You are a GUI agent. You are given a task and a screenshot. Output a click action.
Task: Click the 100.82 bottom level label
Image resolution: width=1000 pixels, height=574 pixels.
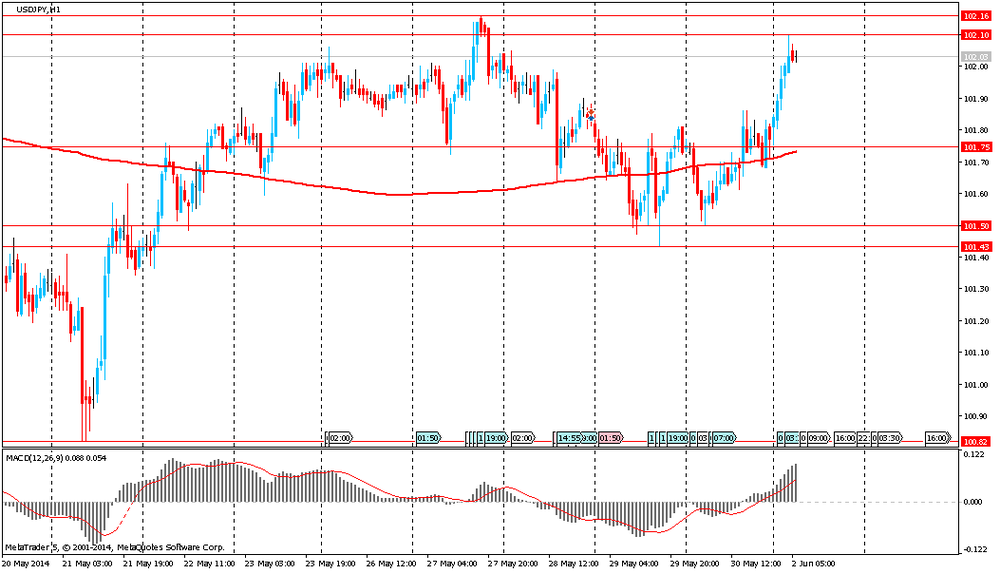point(976,441)
